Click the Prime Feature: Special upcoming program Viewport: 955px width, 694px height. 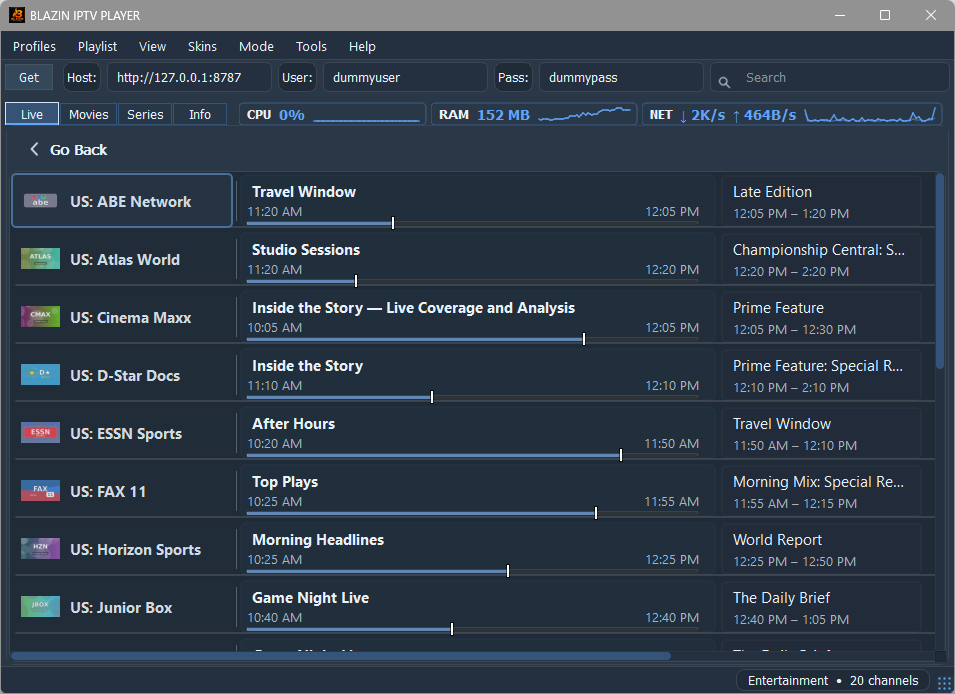(x=821, y=375)
